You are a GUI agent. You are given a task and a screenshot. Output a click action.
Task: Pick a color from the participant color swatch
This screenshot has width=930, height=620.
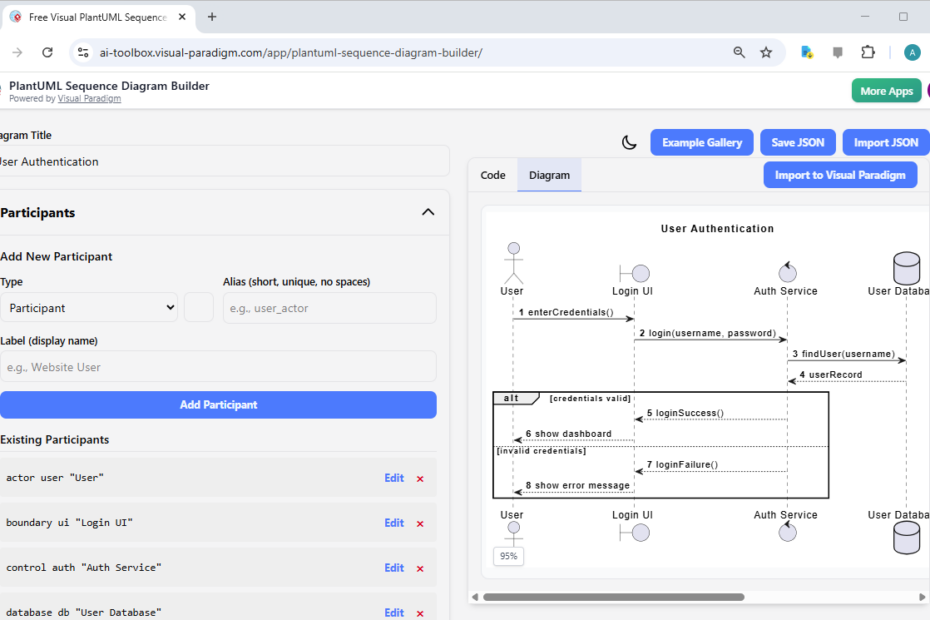[199, 308]
